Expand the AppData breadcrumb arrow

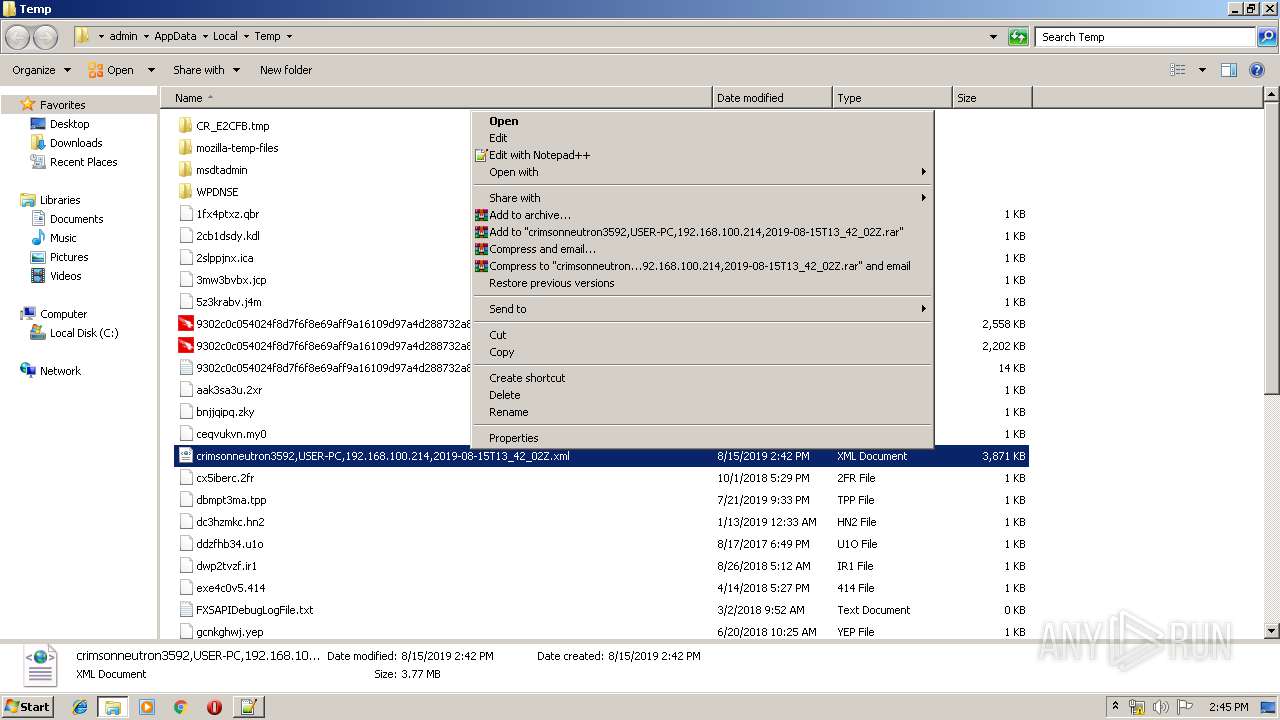[204, 37]
